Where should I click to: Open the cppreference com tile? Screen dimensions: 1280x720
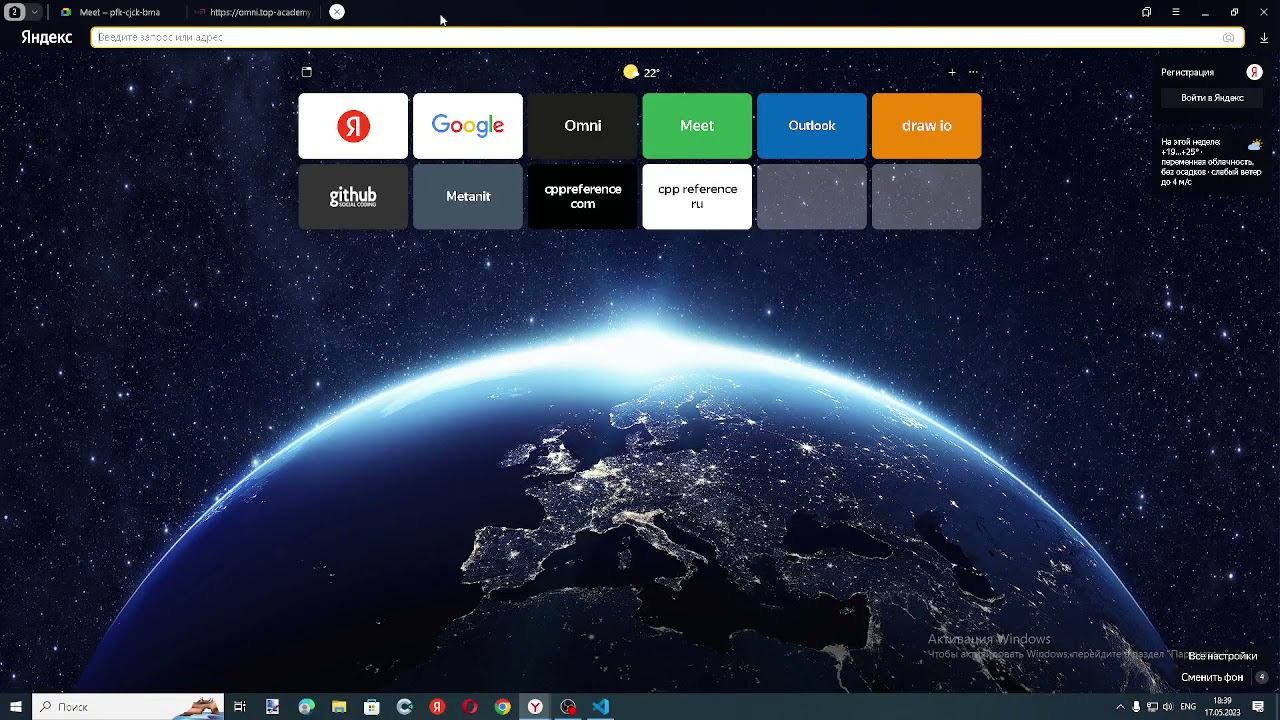583,197
